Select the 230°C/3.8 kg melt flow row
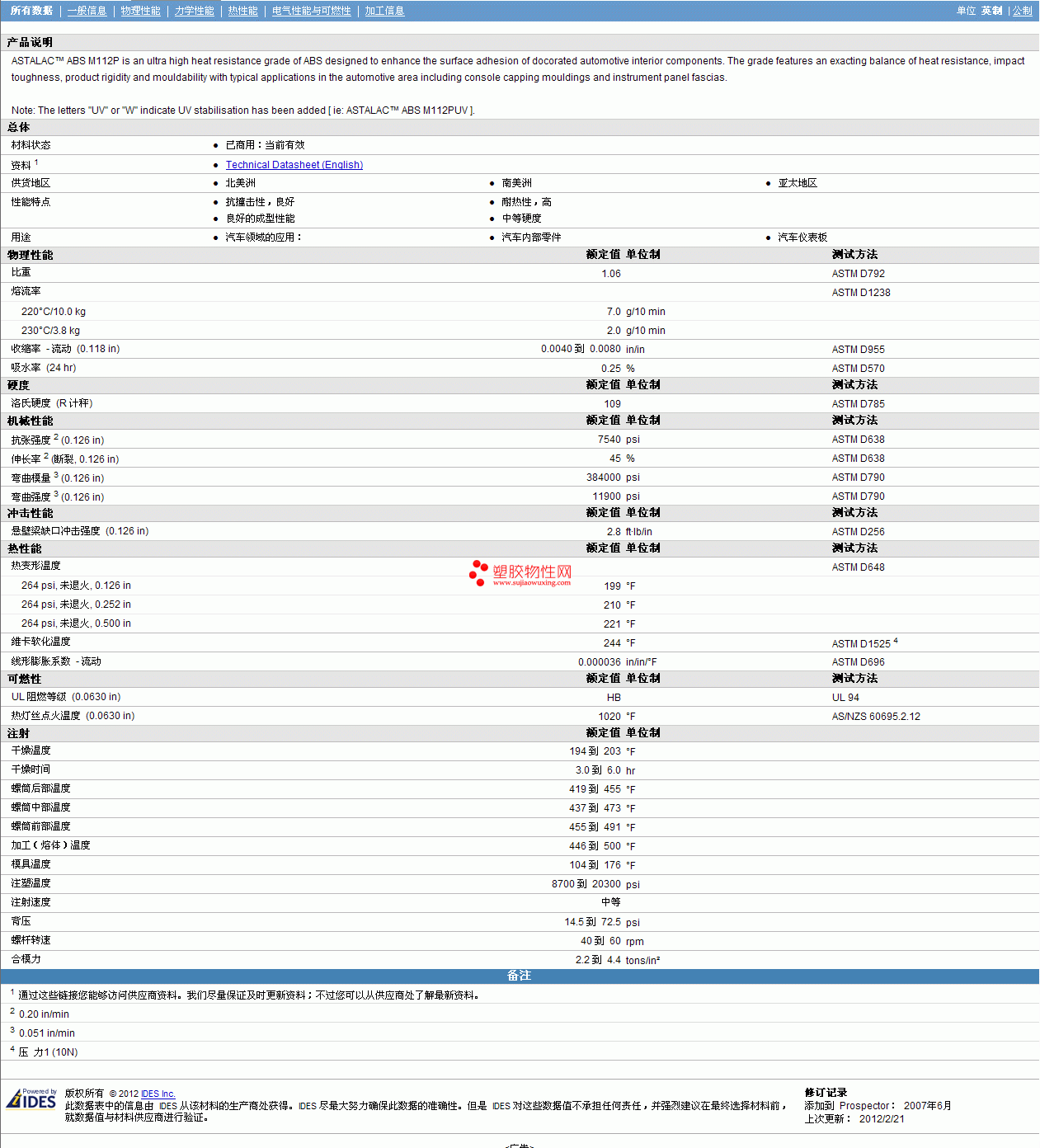The height and width of the screenshot is (1148, 1040). (x=520, y=331)
